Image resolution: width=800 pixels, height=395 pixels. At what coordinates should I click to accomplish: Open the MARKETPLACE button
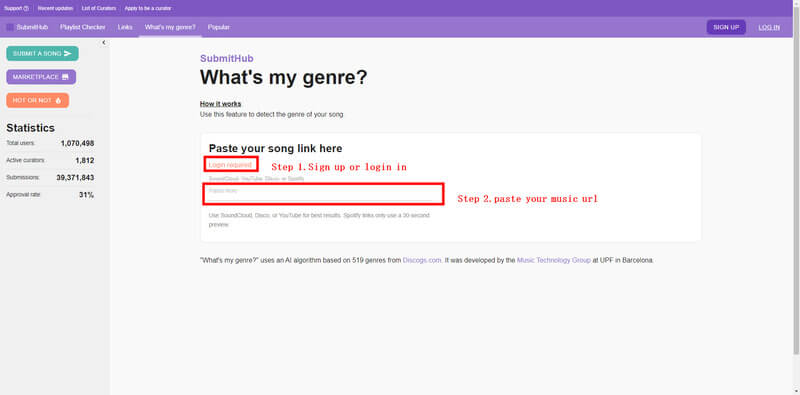(x=41, y=77)
